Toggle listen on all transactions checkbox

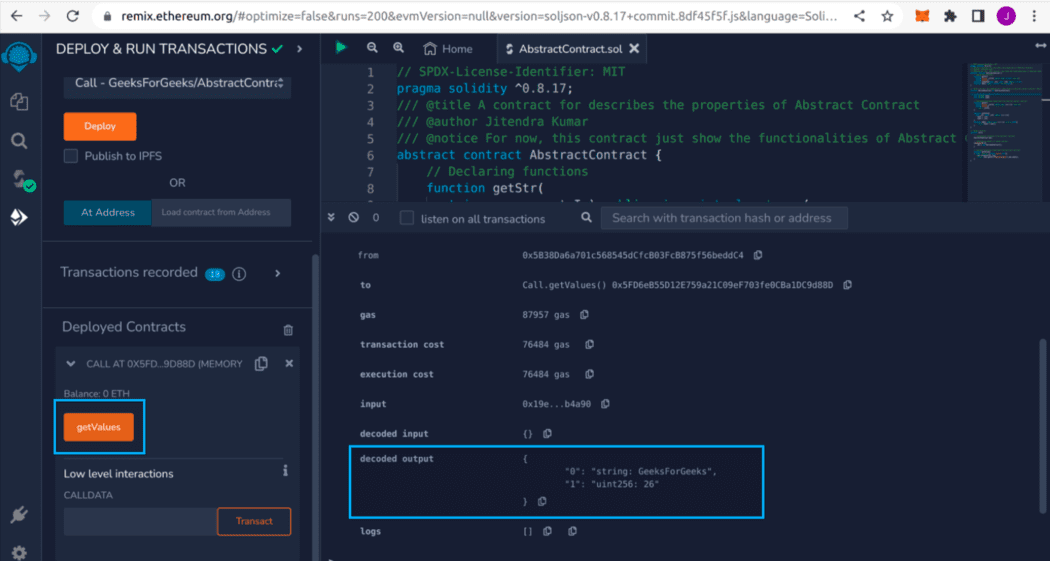407,218
